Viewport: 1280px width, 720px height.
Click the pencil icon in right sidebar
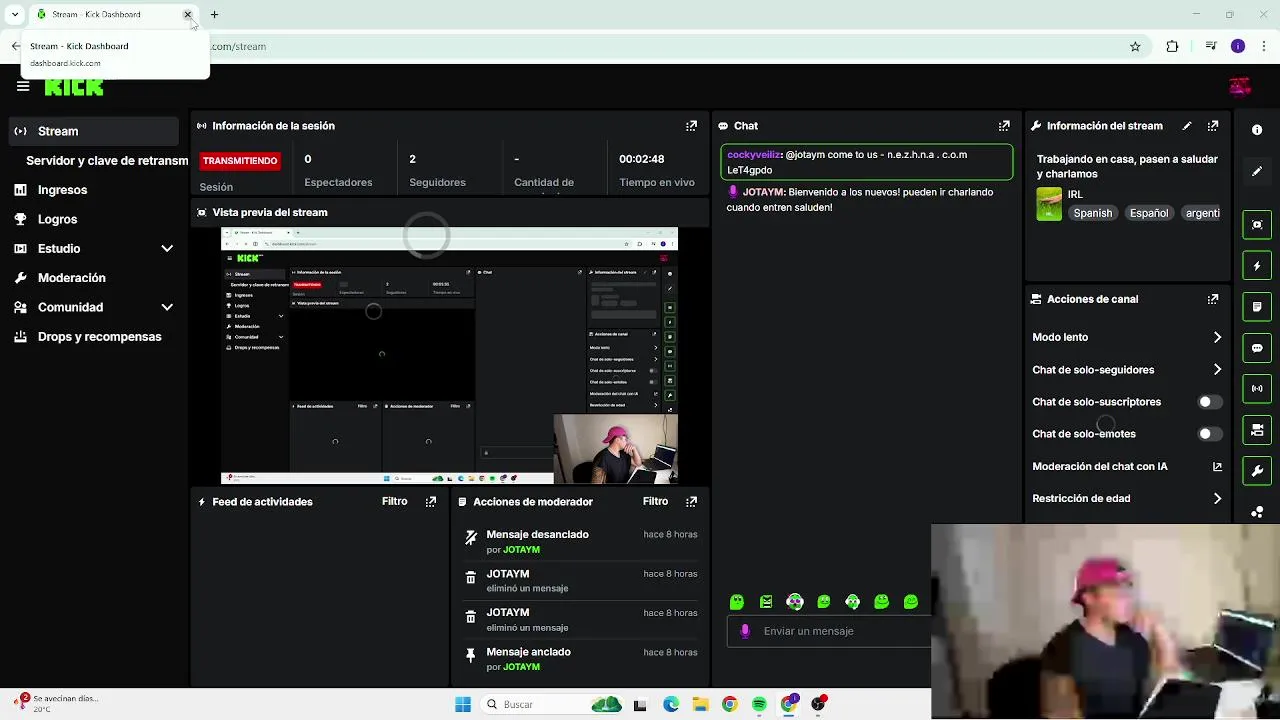click(x=1257, y=171)
